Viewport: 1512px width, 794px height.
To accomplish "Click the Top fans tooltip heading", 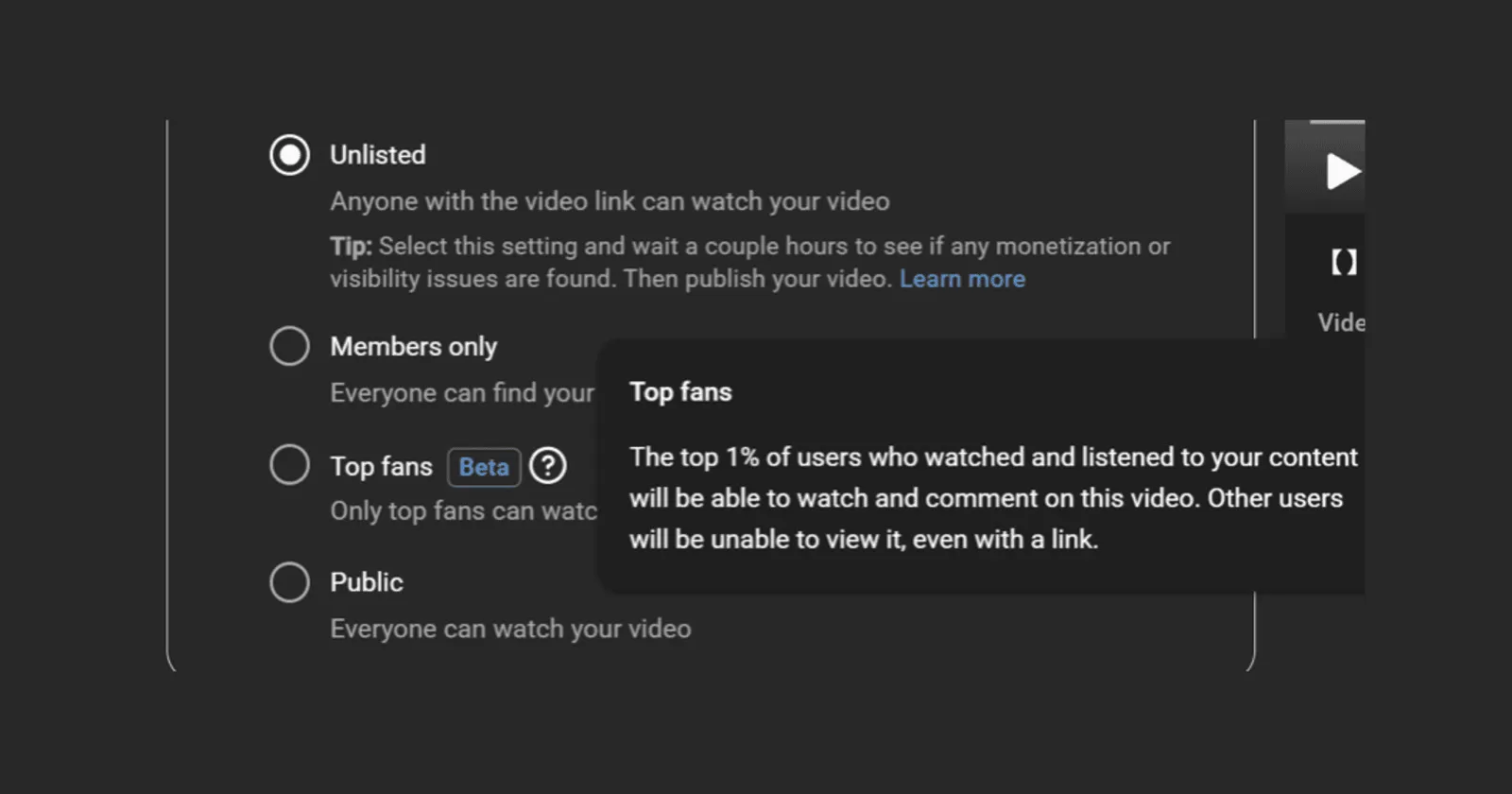I will coord(680,392).
